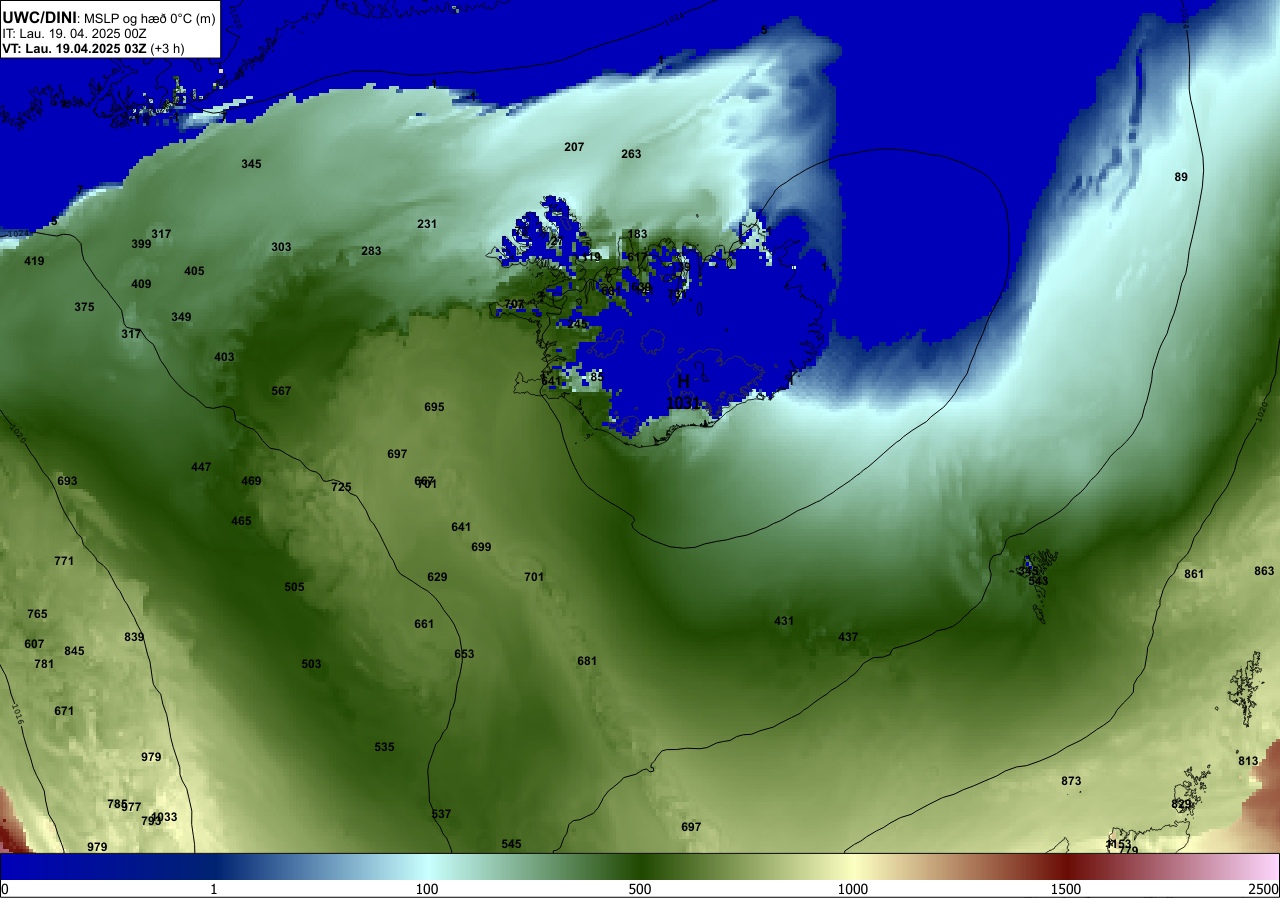Click the height value 863
Screen dimensions: 1280x898
click(1264, 571)
